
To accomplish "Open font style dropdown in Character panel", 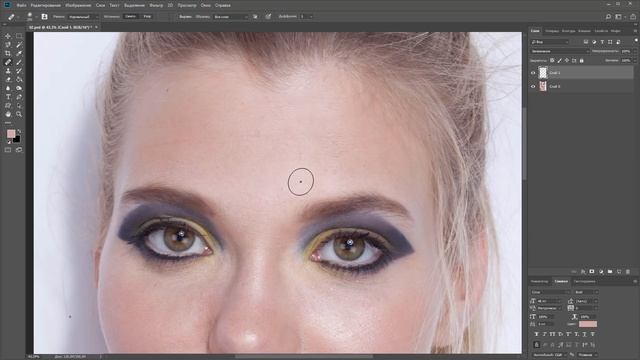I will 586,292.
